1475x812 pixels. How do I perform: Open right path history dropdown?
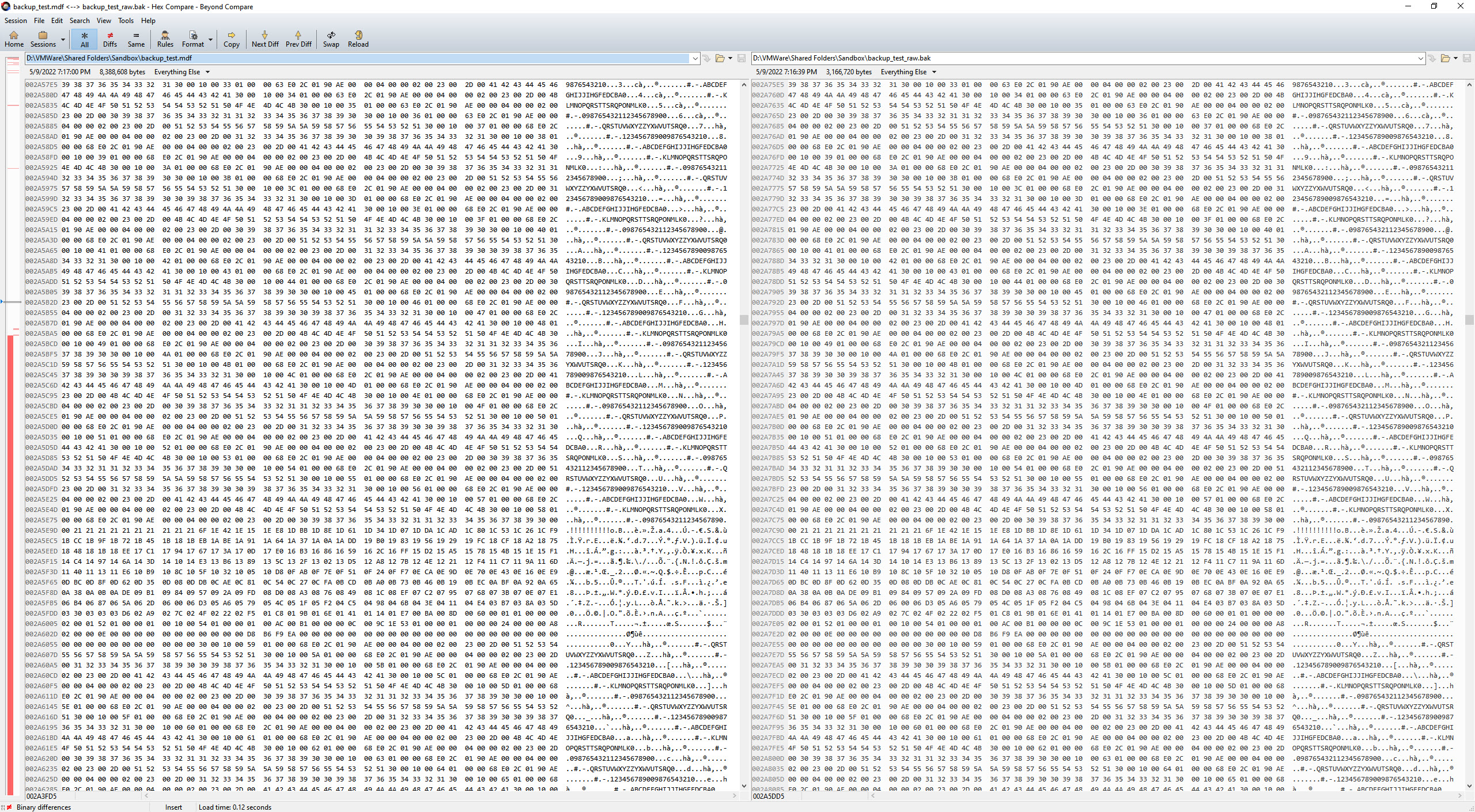pos(1420,58)
